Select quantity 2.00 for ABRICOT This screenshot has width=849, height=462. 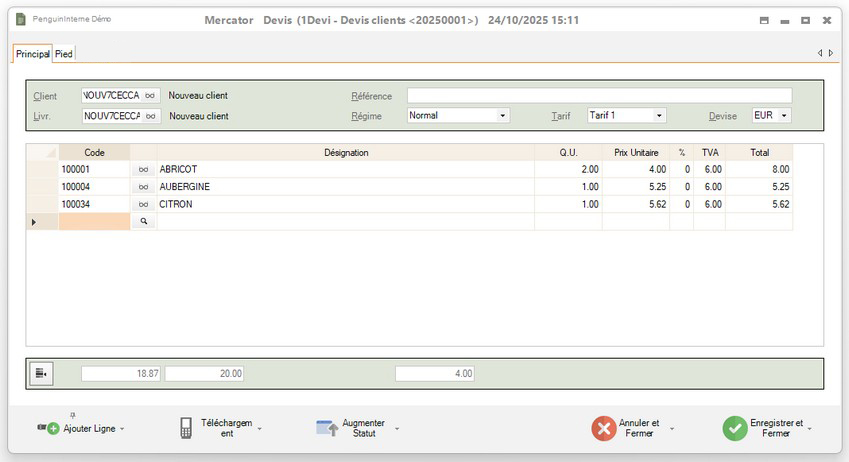pos(569,170)
